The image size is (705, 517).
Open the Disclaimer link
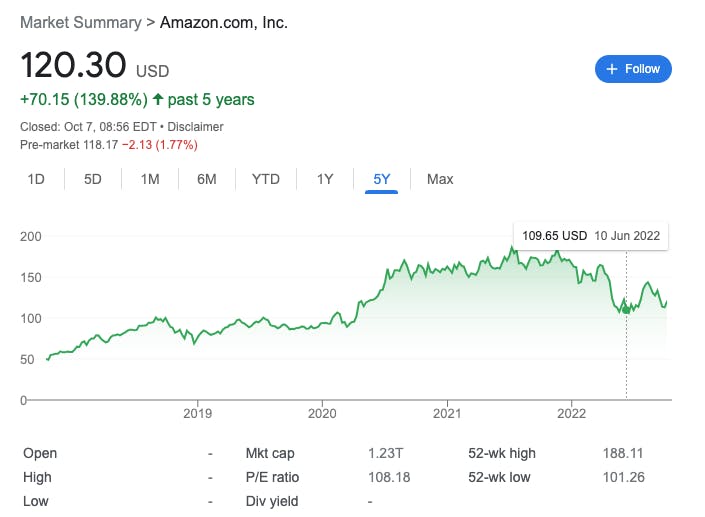coord(195,127)
